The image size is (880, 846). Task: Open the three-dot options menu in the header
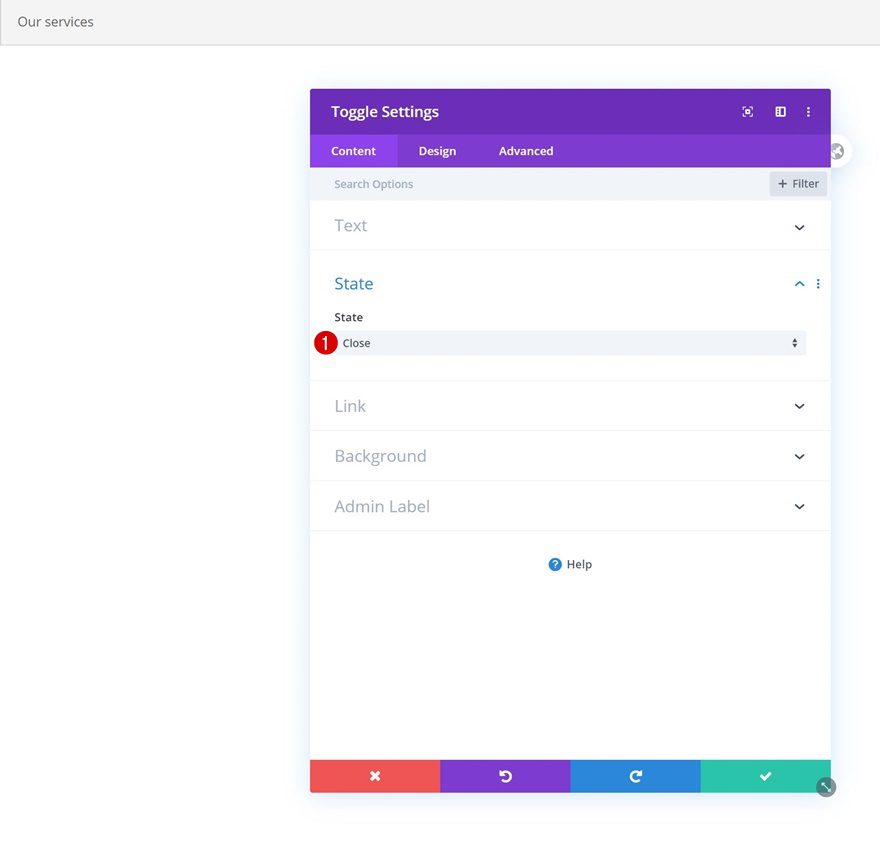click(808, 111)
